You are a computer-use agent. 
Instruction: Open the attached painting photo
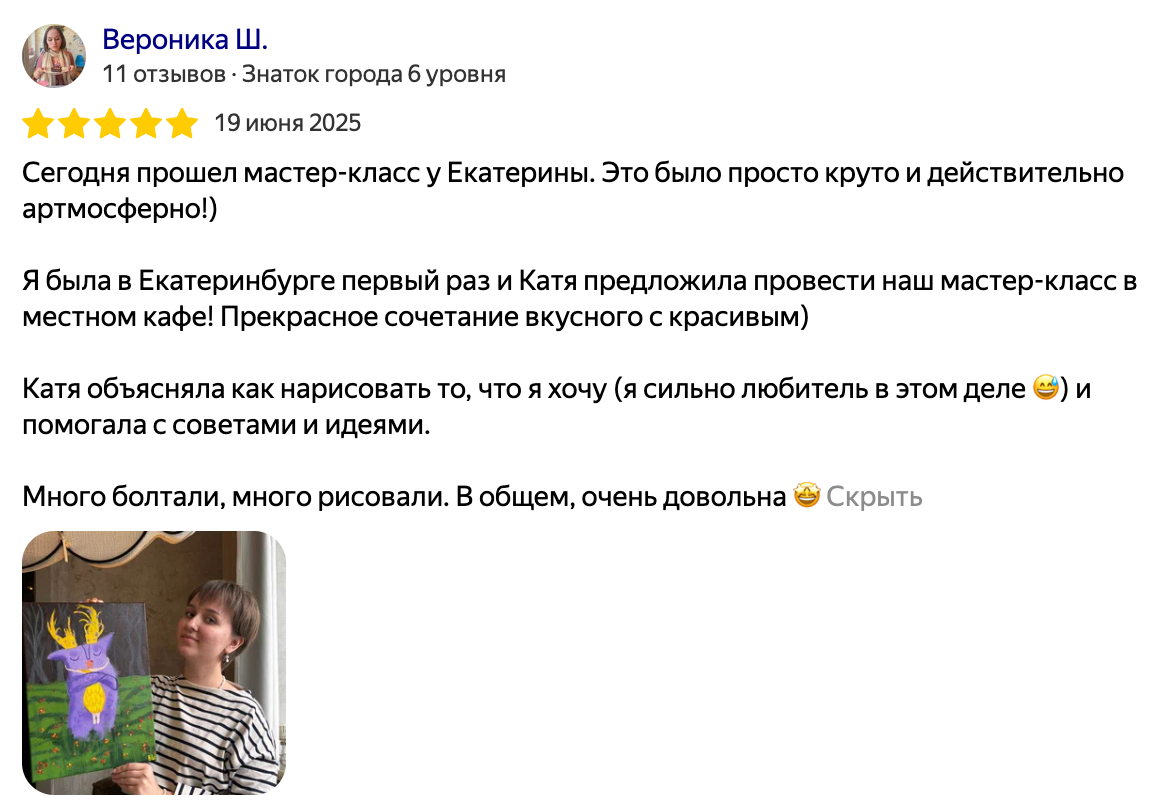tap(157, 672)
